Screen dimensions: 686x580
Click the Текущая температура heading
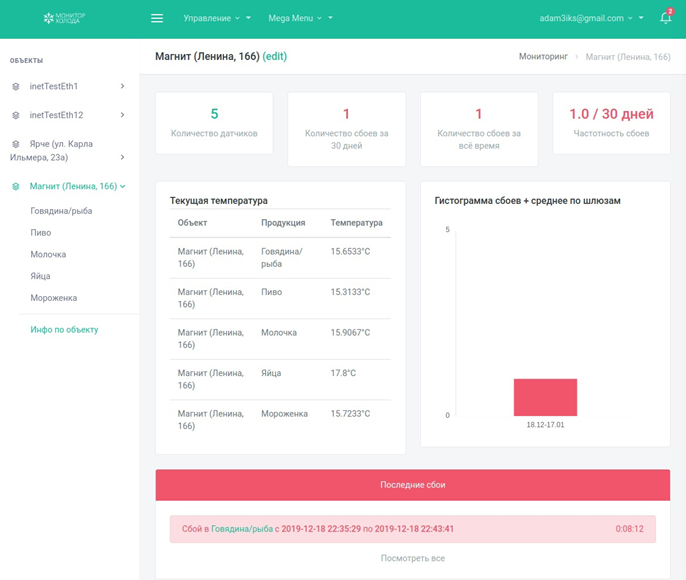[x=219, y=201]
